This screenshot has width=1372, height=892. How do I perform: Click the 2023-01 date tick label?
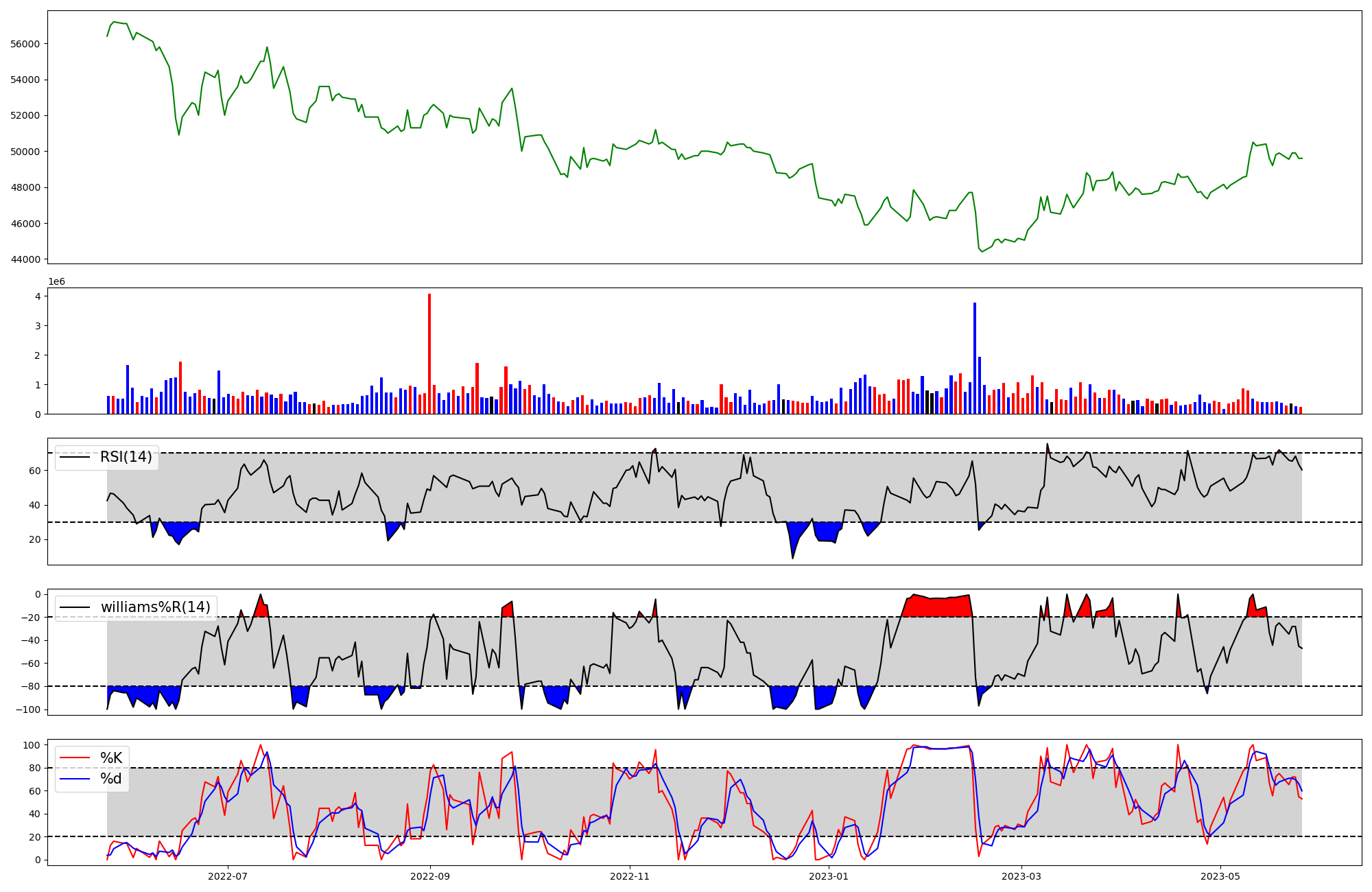click(x=829, y=876)
